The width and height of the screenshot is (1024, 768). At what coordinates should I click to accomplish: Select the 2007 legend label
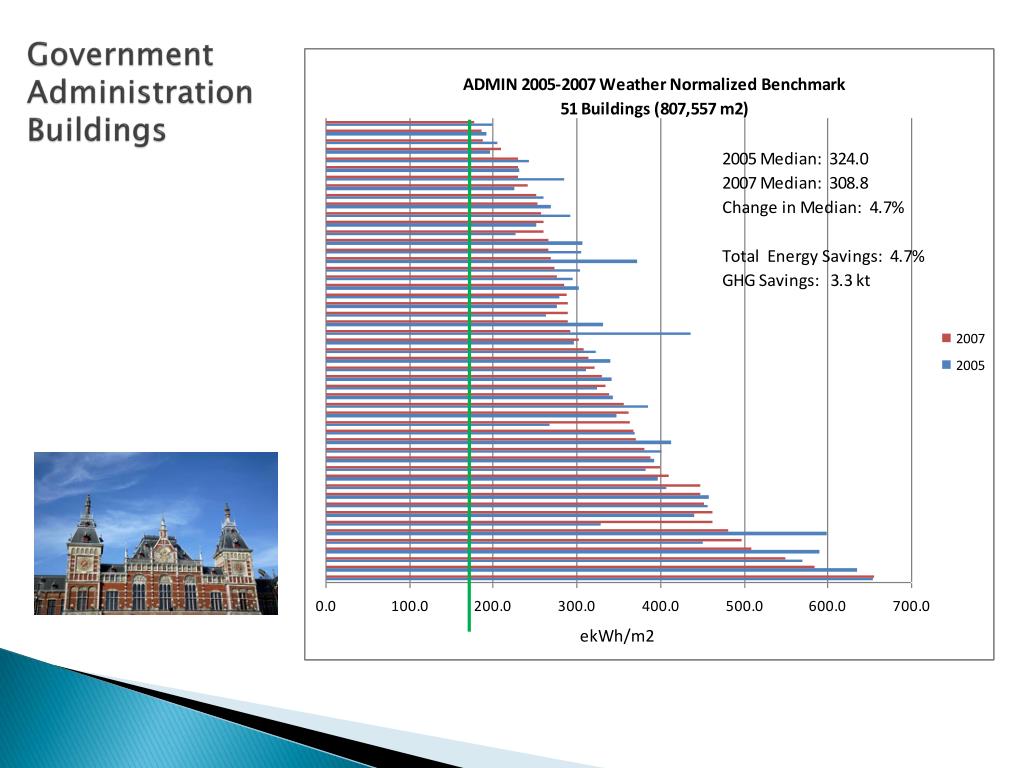pyautogui.click(x=970, y=338)
